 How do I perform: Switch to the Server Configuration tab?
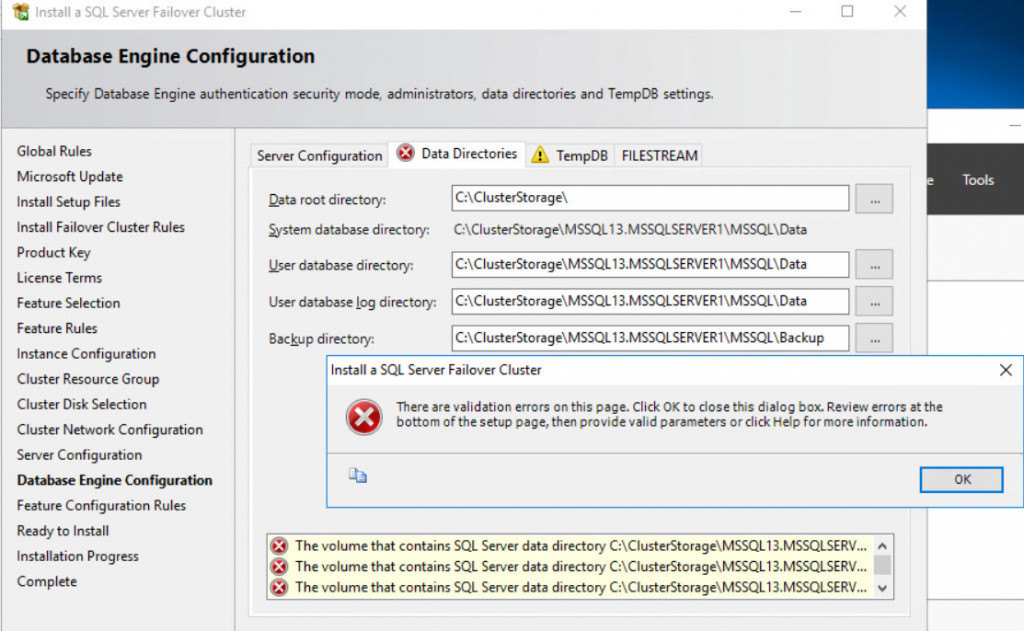[319, 155]
